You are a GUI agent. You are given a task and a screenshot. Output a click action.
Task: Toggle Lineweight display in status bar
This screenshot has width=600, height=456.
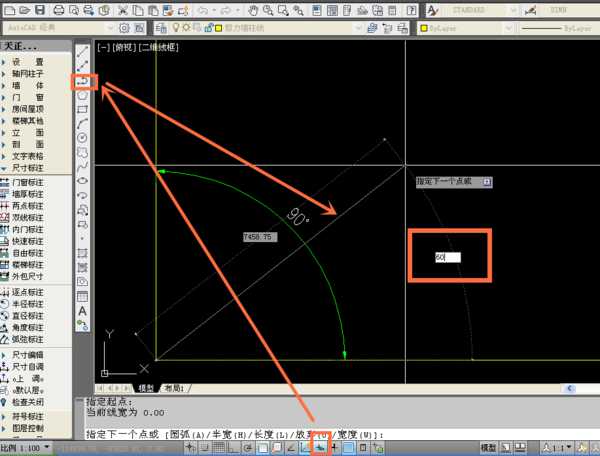pyautogui.click(x=335, y=448)
